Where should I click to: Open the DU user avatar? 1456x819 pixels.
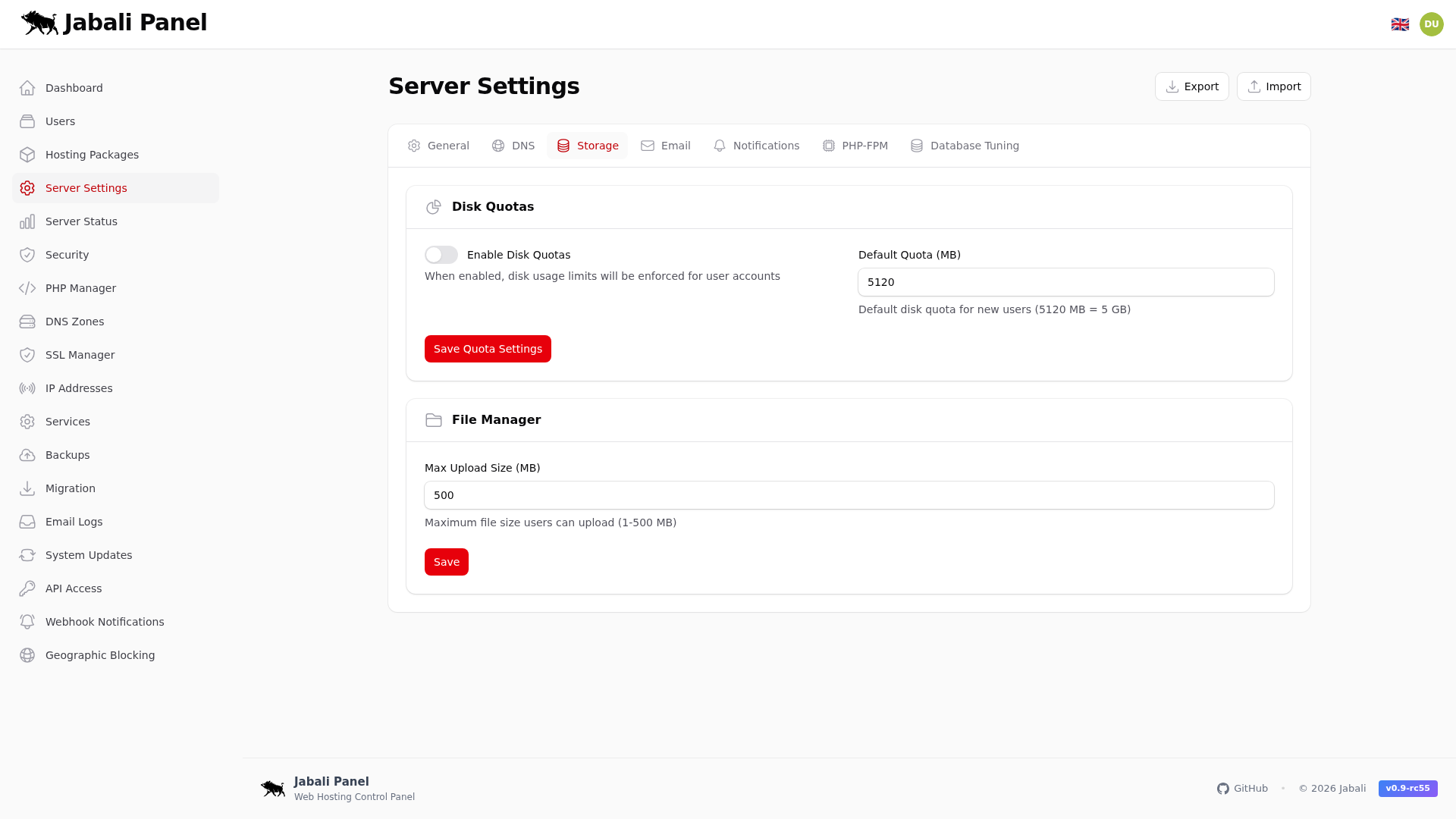[x=1431, y=24]
